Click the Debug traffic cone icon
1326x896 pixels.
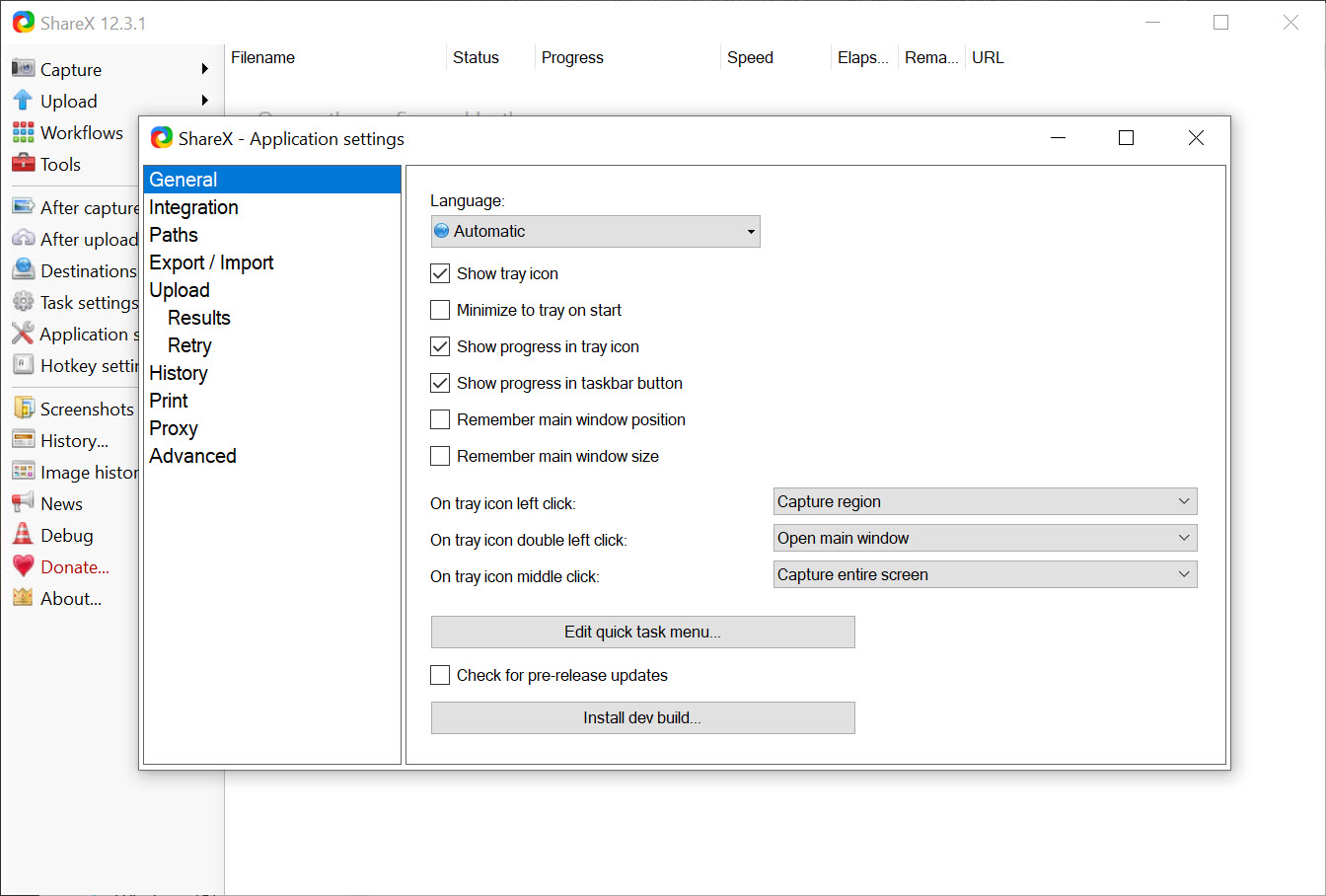click(x=23, y=535)
